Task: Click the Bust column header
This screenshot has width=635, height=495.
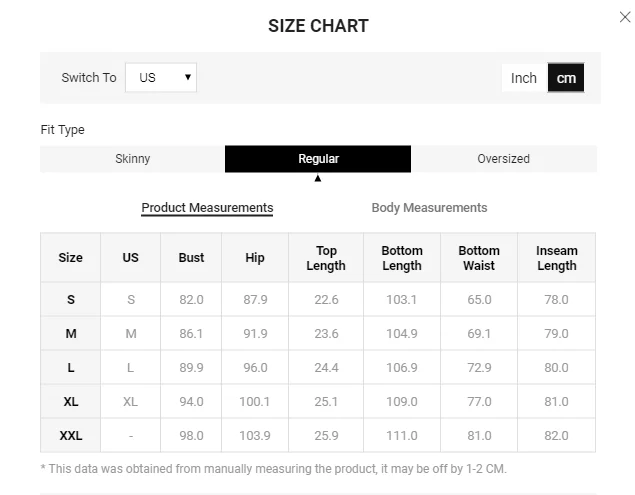Action: point(191,258)
